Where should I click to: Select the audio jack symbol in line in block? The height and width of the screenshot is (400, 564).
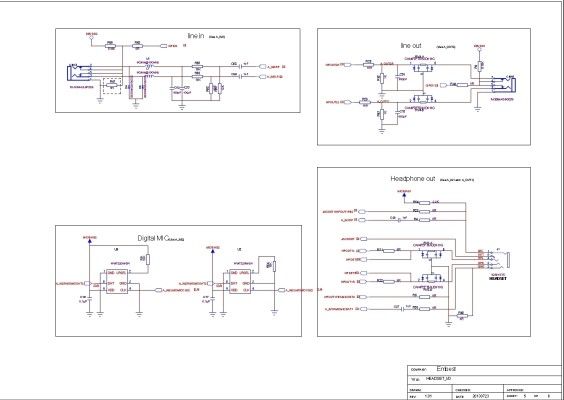[x=78, y=74]
